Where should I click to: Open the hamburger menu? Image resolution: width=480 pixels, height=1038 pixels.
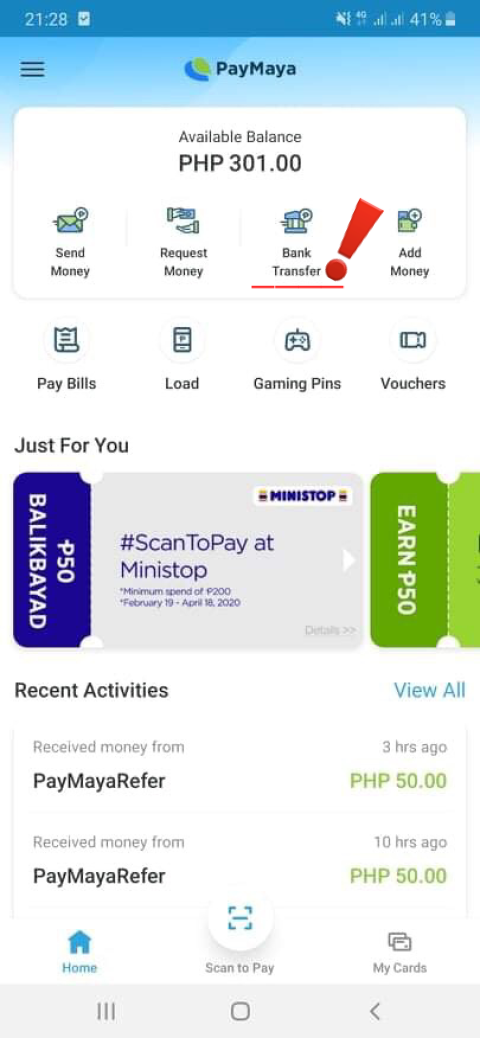coord(32,70)
